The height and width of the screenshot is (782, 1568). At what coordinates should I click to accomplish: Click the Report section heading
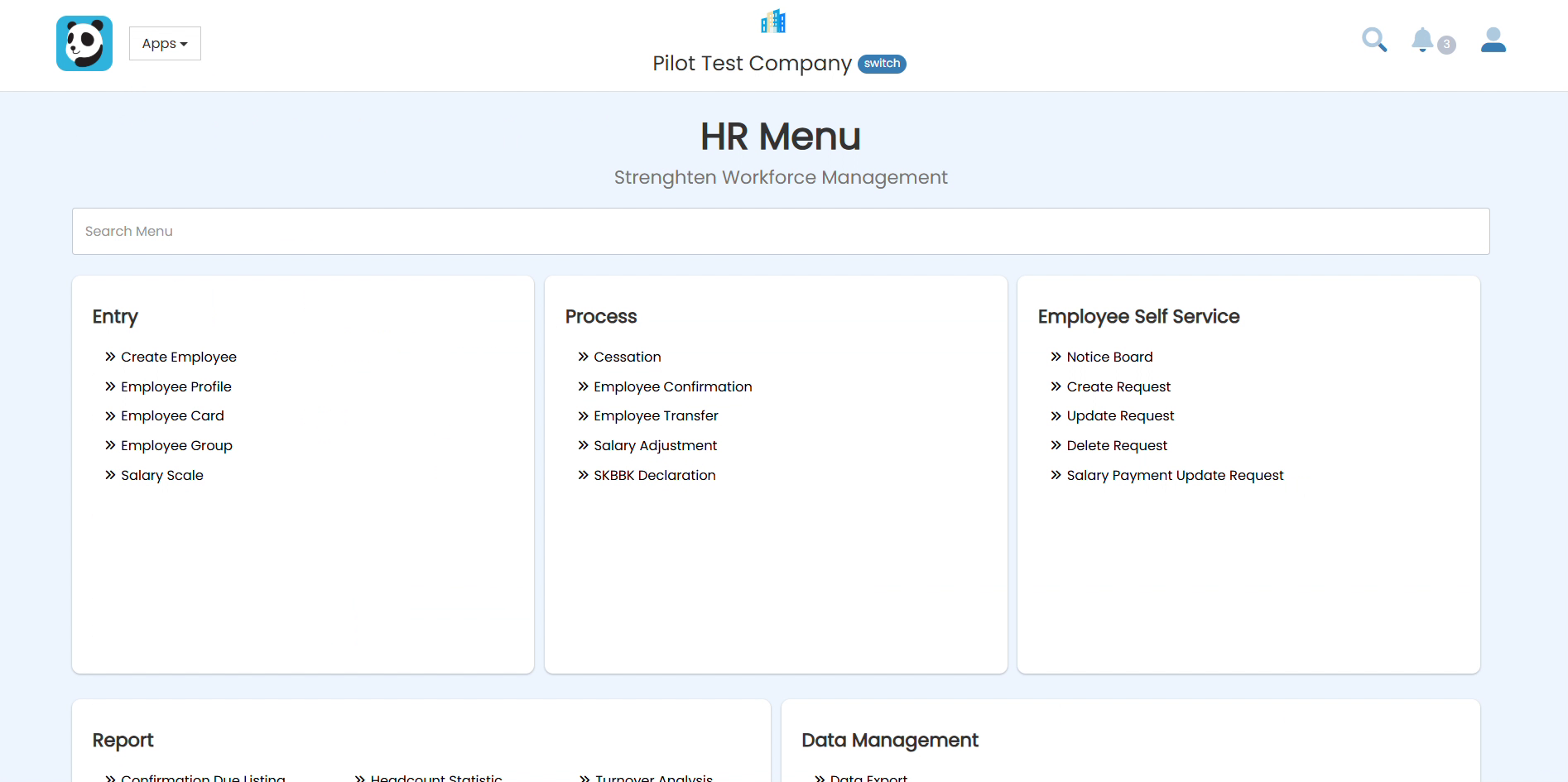pyautogui.click(x=123, y=741)
